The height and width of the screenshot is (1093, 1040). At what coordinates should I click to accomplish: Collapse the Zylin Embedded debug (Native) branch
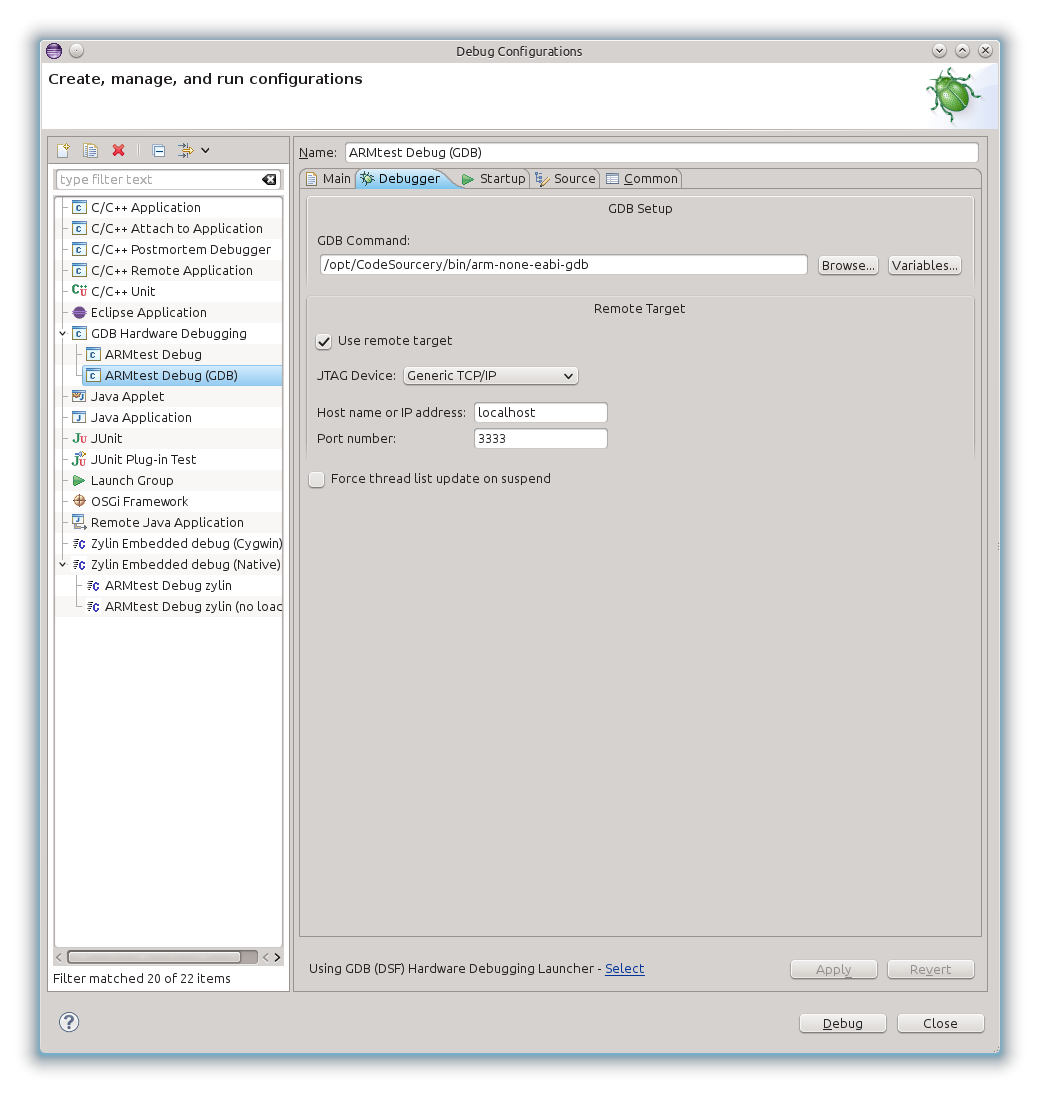(62, 564)
